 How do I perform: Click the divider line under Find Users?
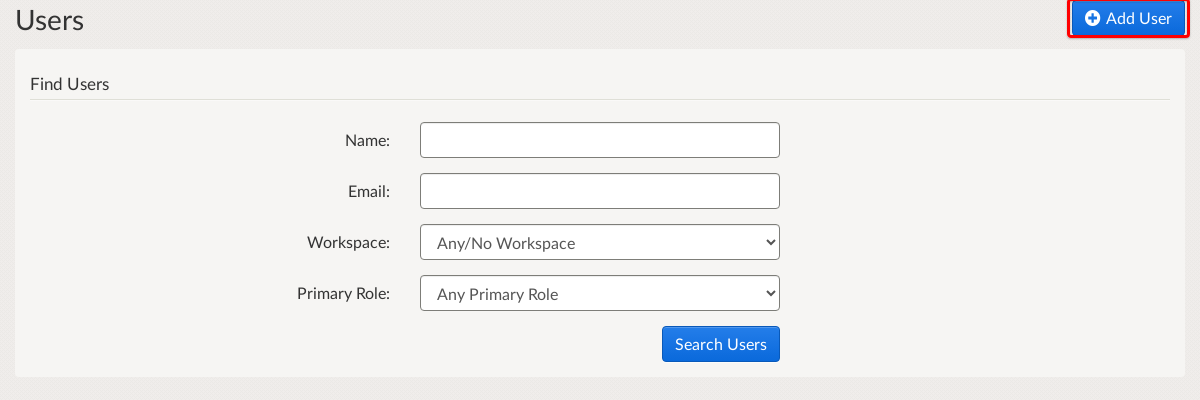[x=600, y=99]
